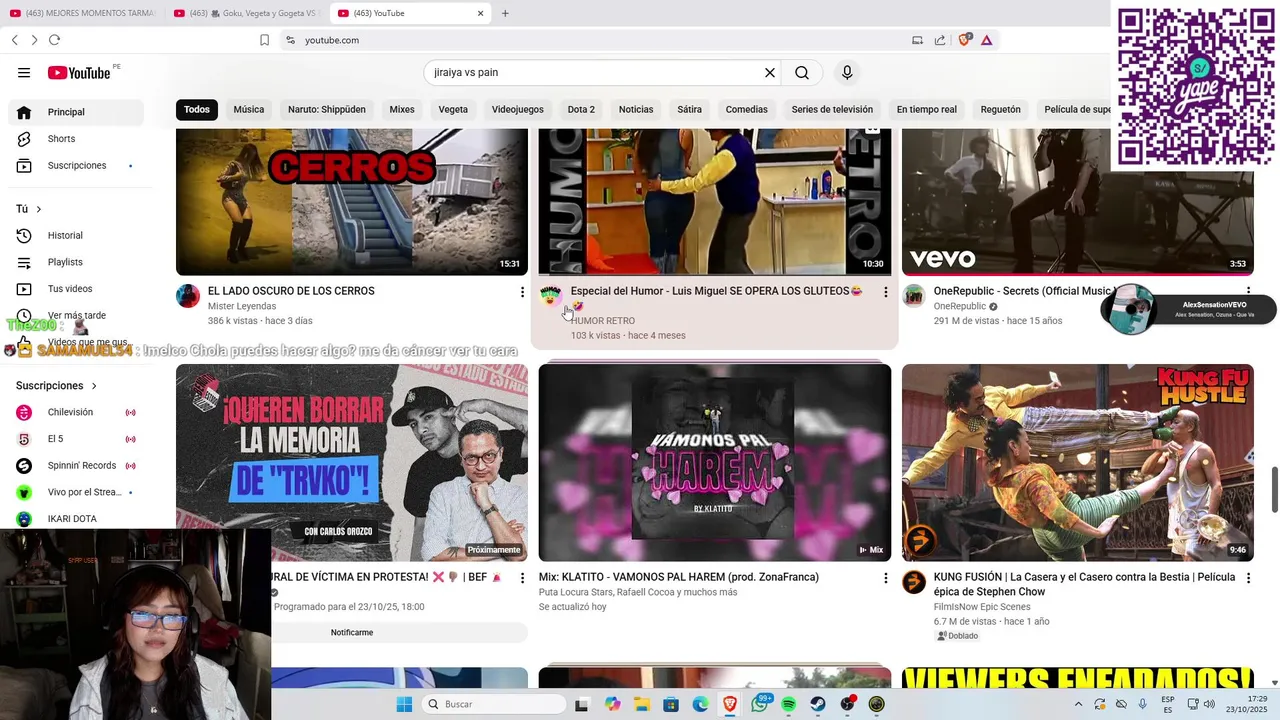The height and width of the screenshot is (720, 1280).
Task: Expand the 'Tú' section chevron
Action: (39, 209)
